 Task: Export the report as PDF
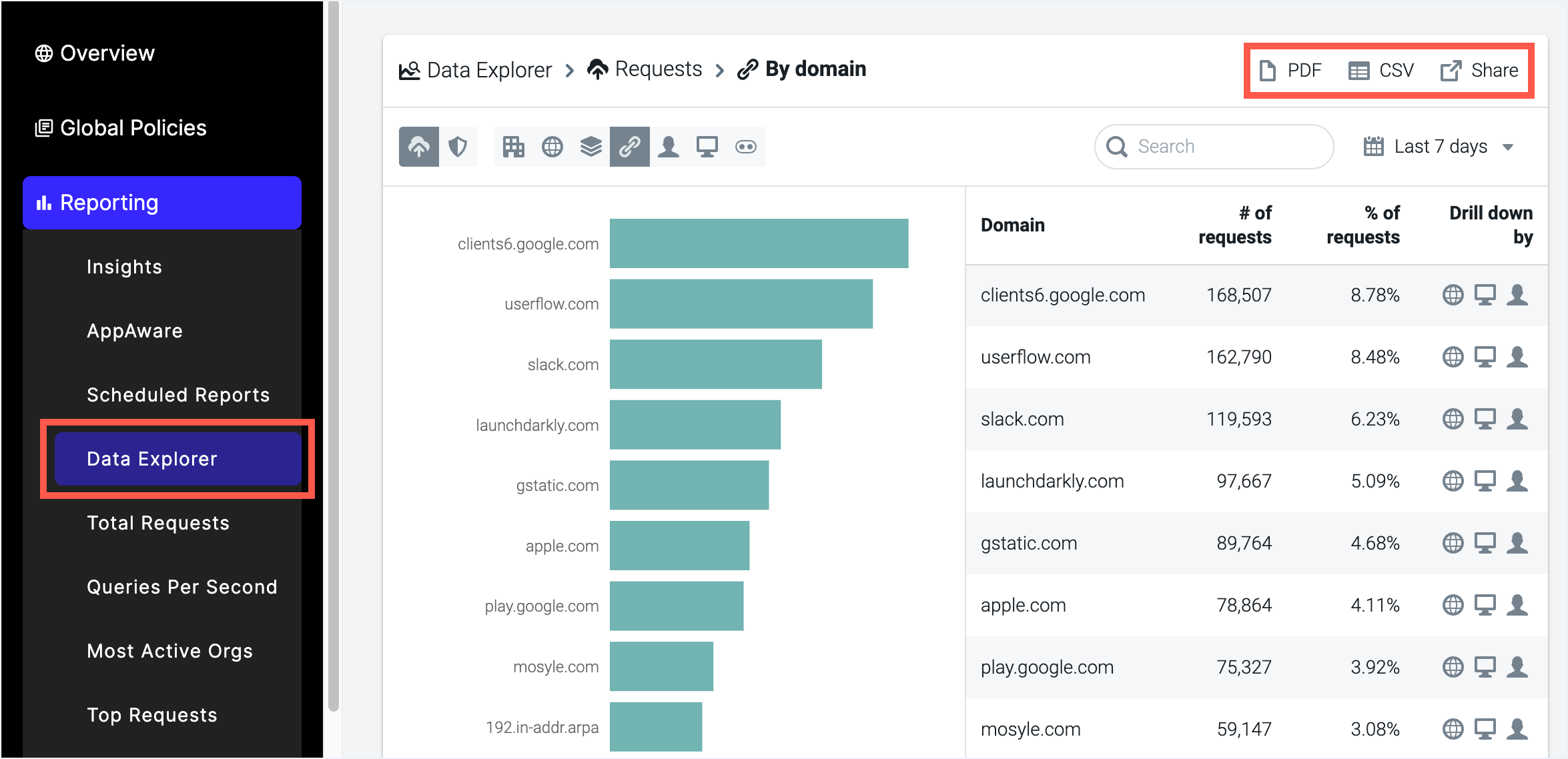[1290, 69]
